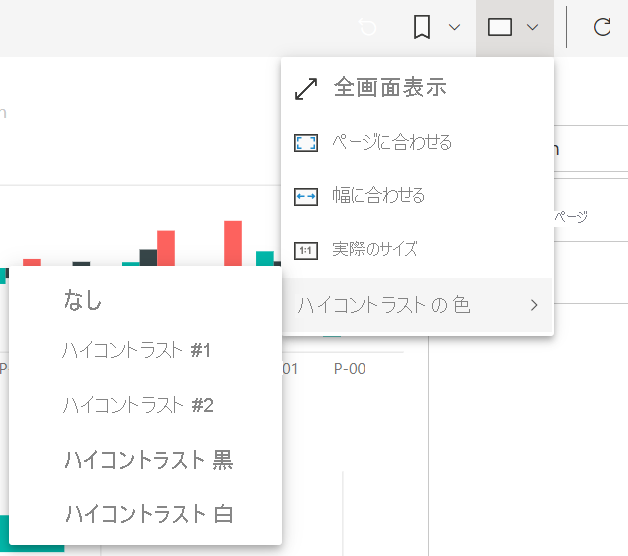Click the full screen diagonal arrow icon
Viewport: 628px width, 556px height.
click(x=306, y=89)
